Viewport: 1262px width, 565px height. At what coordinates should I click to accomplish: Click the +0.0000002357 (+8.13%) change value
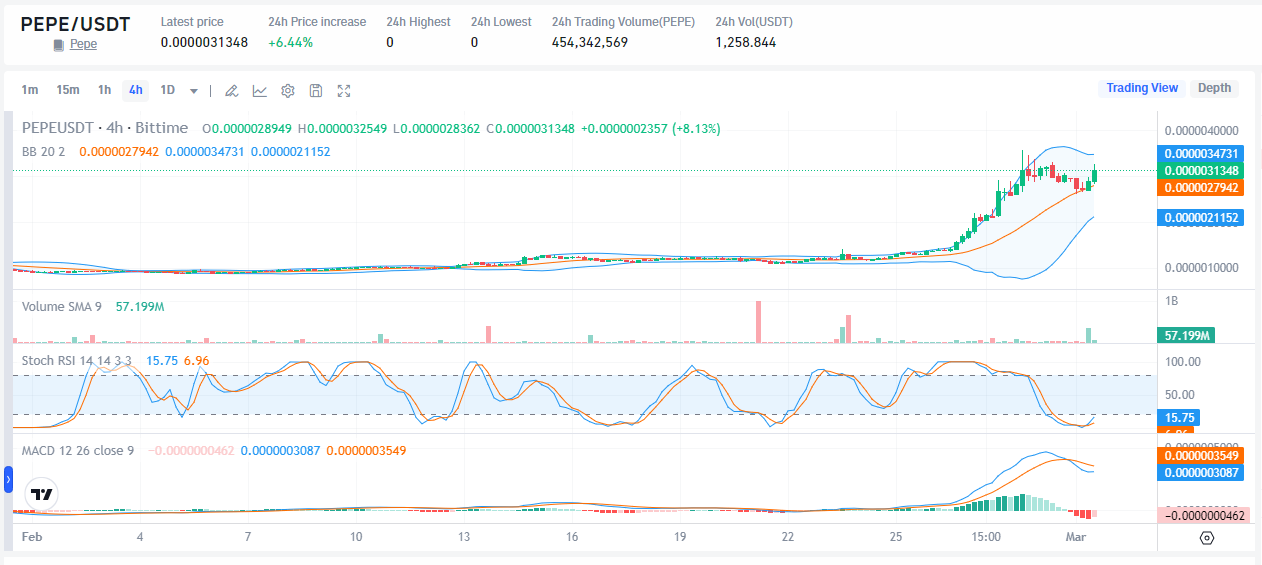(650, 128)
